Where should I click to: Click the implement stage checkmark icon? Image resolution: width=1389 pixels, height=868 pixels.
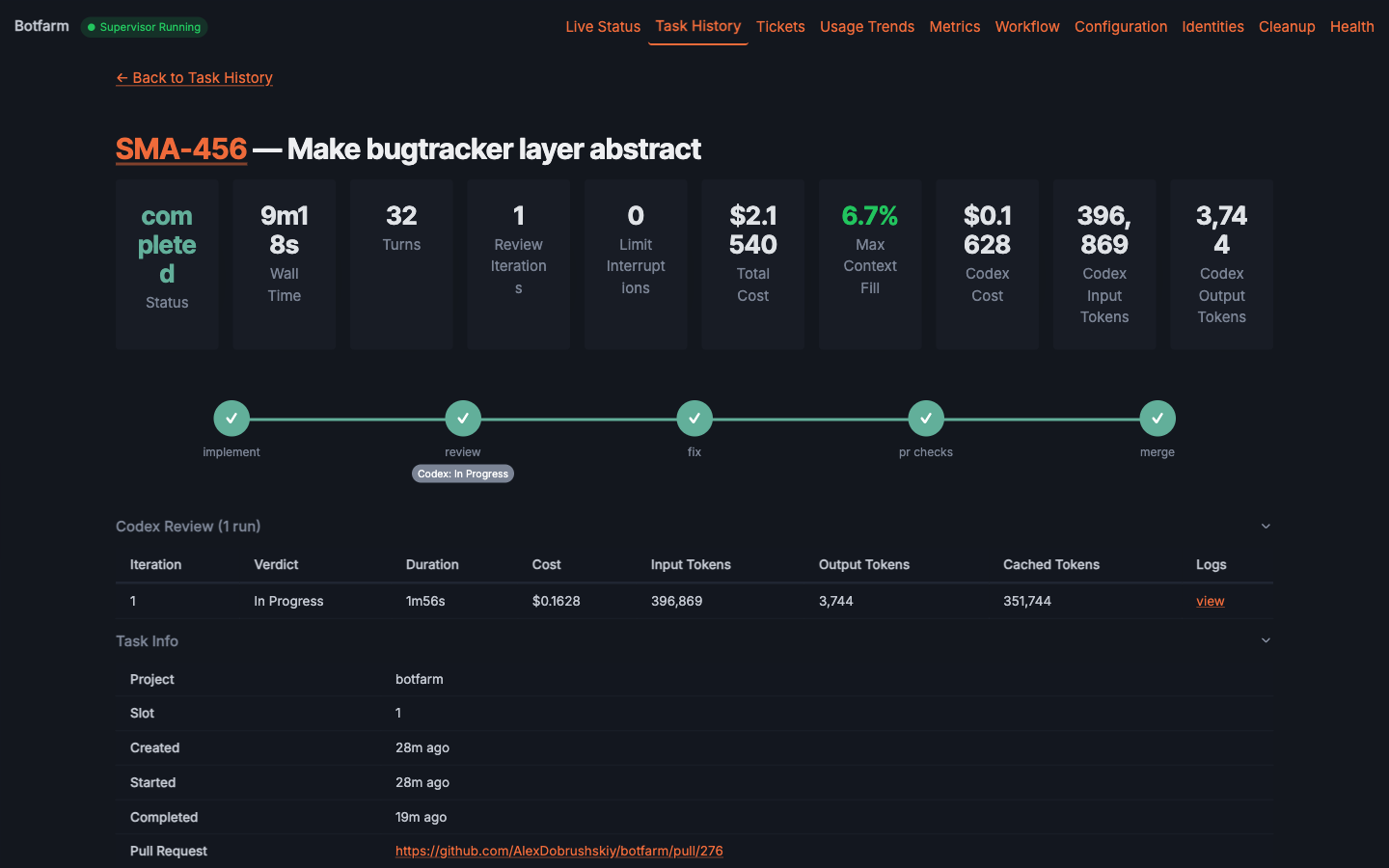231,418
